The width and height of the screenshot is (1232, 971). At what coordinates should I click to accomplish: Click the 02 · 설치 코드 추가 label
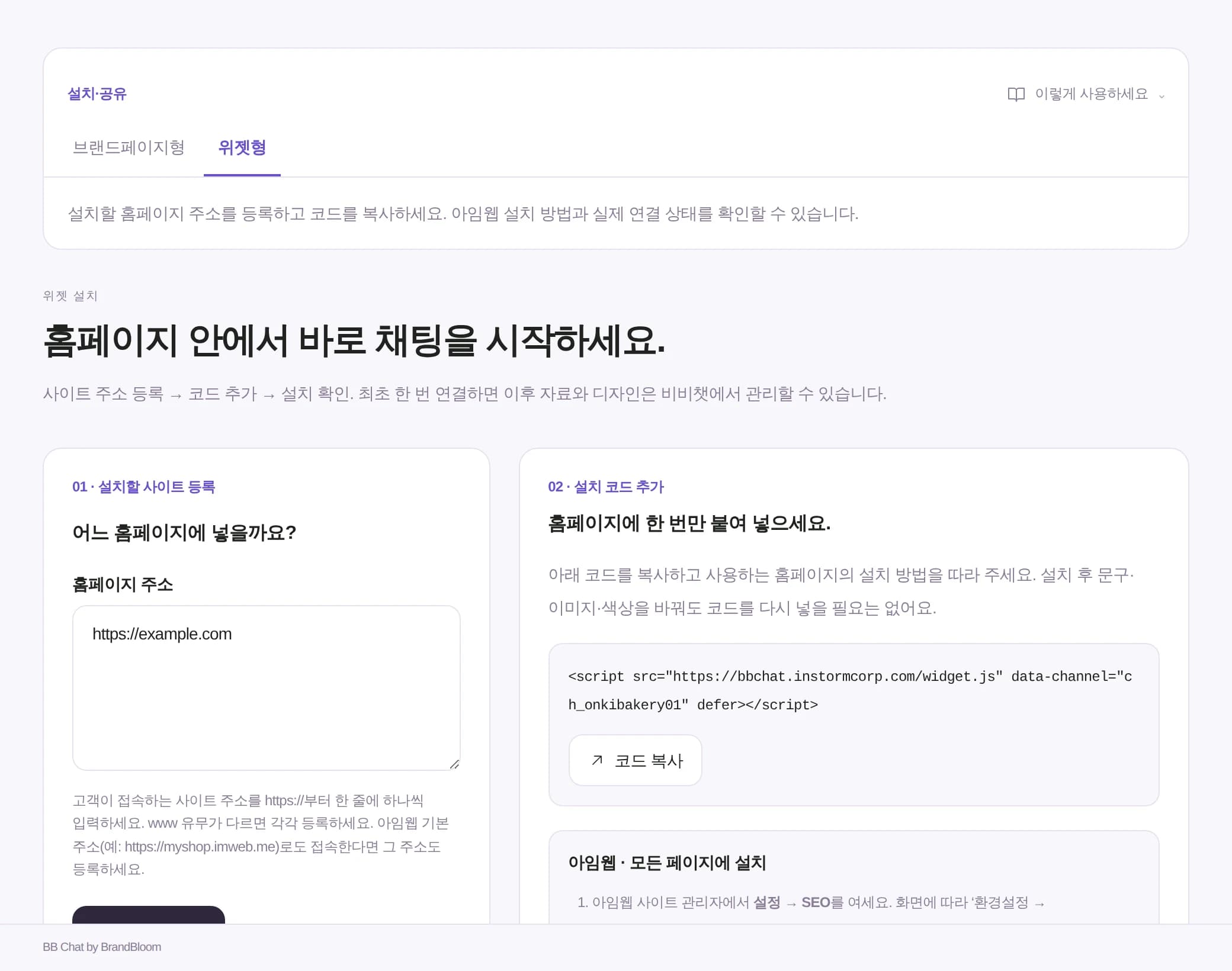pos(606,487)
